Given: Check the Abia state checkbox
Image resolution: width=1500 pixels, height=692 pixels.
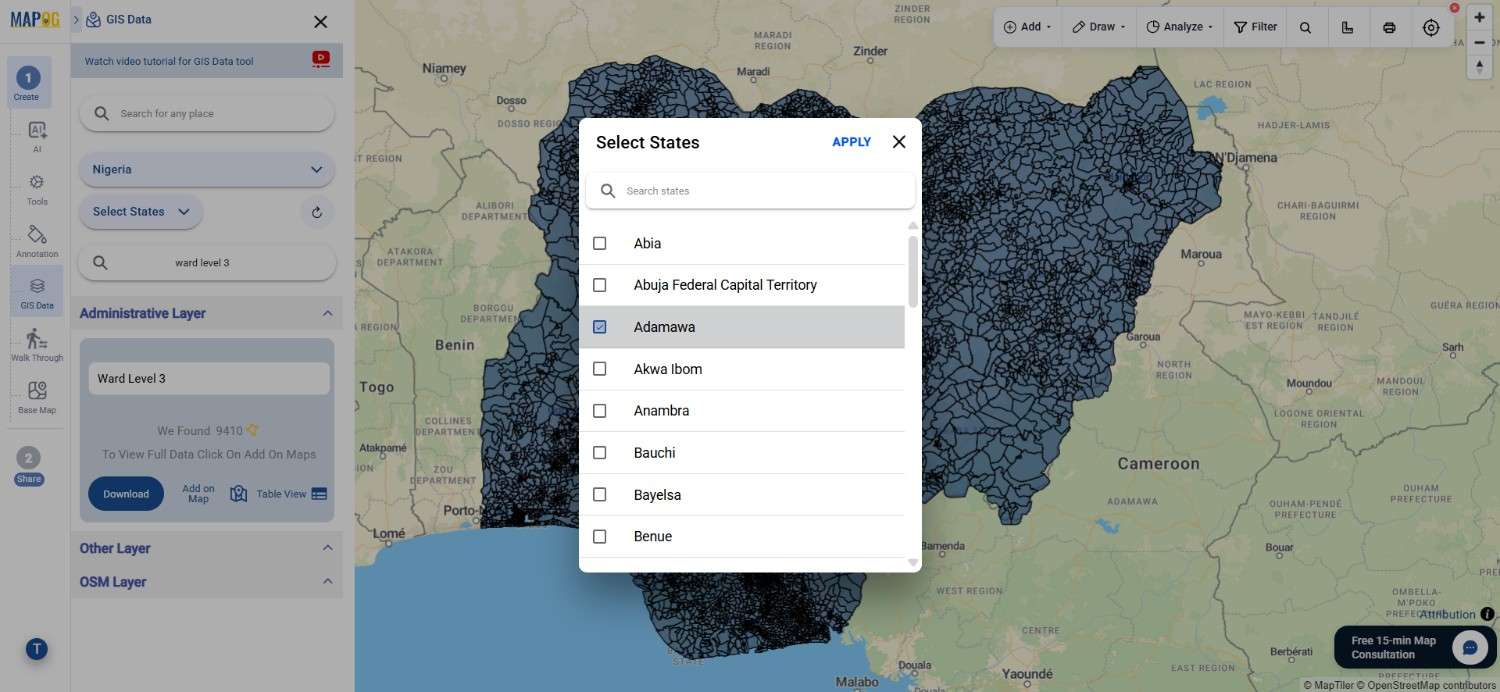Looking at the screenshot, I should point(600,243).
